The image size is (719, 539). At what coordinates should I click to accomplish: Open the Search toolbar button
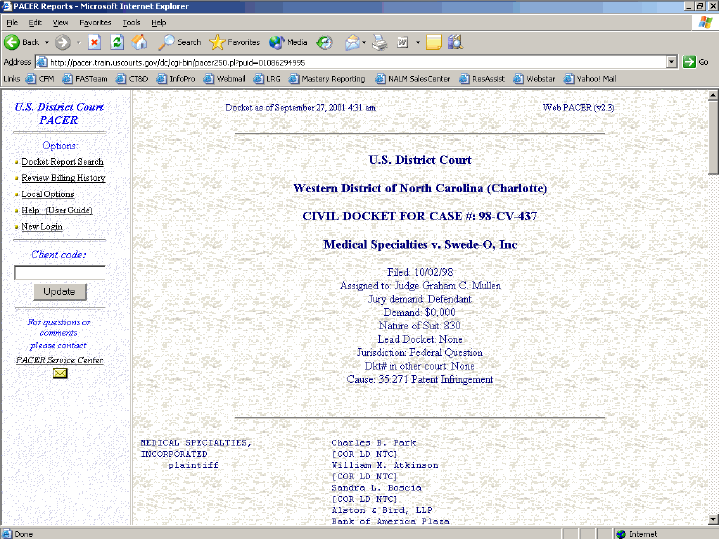(180, 43)
